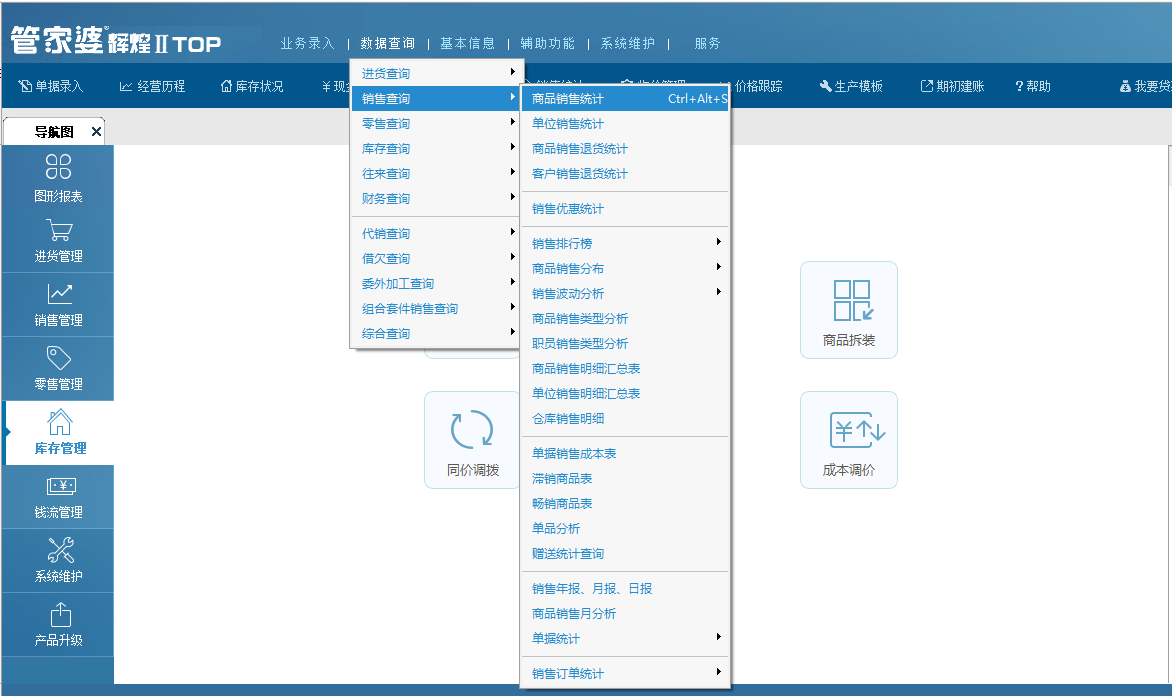This screenshot has height=696, width=1172.
Task: Select 商品销售月分析 entry
Action: point(625,613)
